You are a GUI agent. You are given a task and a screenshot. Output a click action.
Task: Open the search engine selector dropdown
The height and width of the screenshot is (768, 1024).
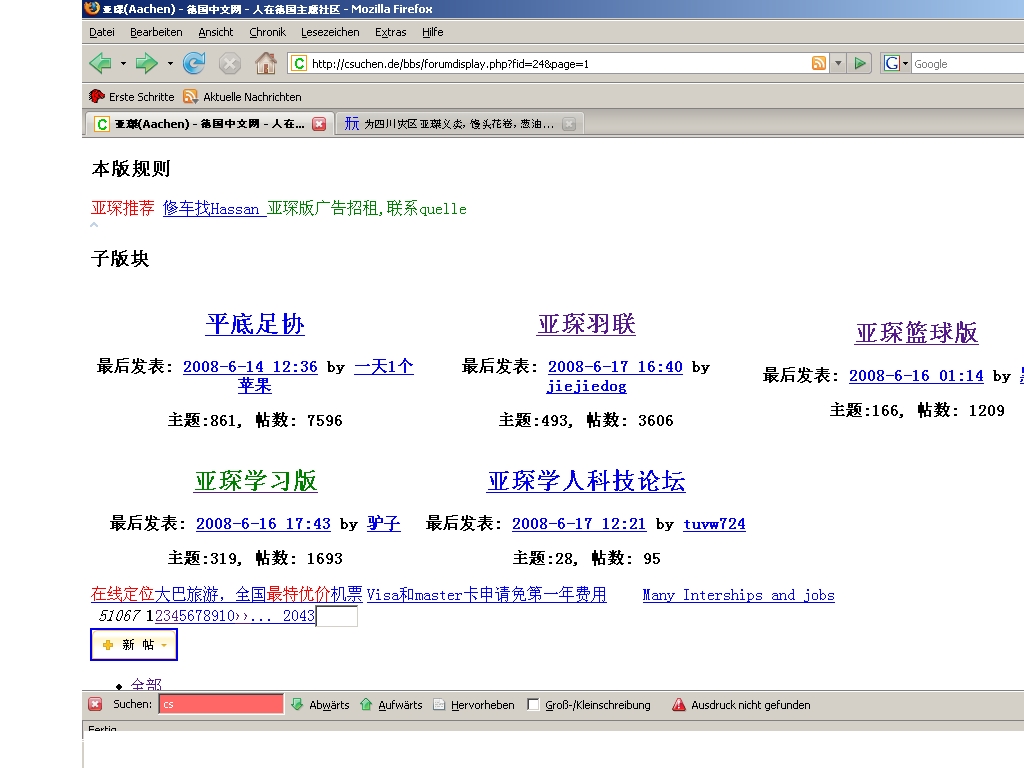point(905,64)
